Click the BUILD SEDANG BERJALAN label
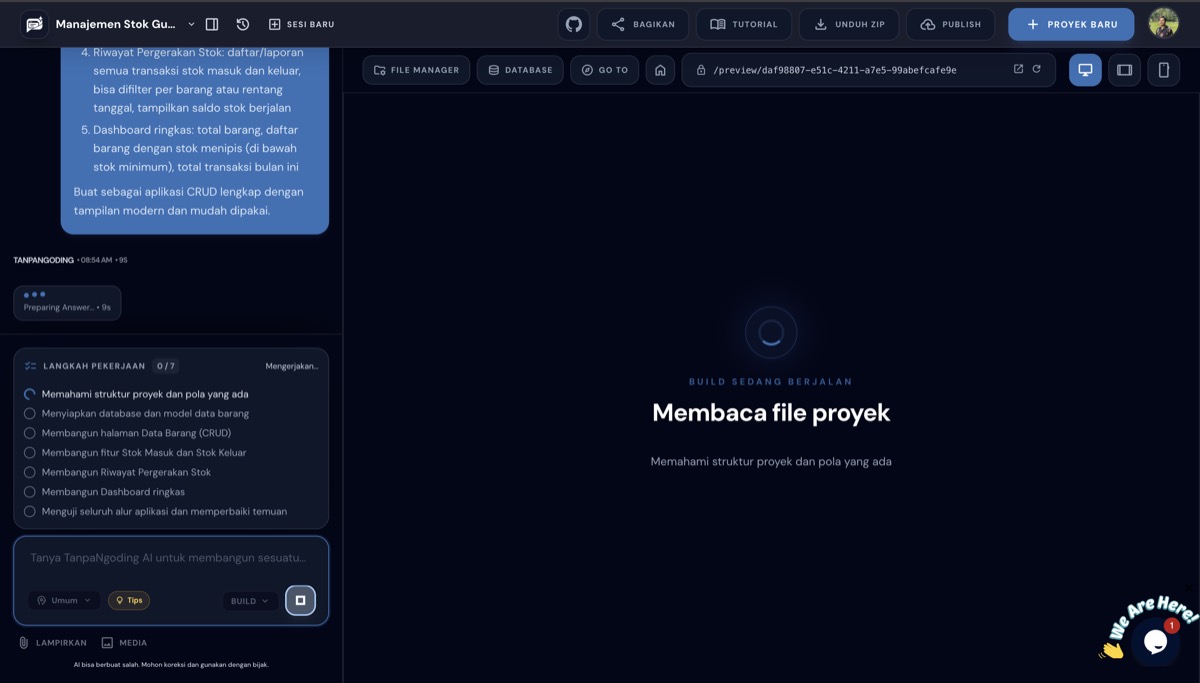This screenshot has height=683, width=1200. [771, 382]
